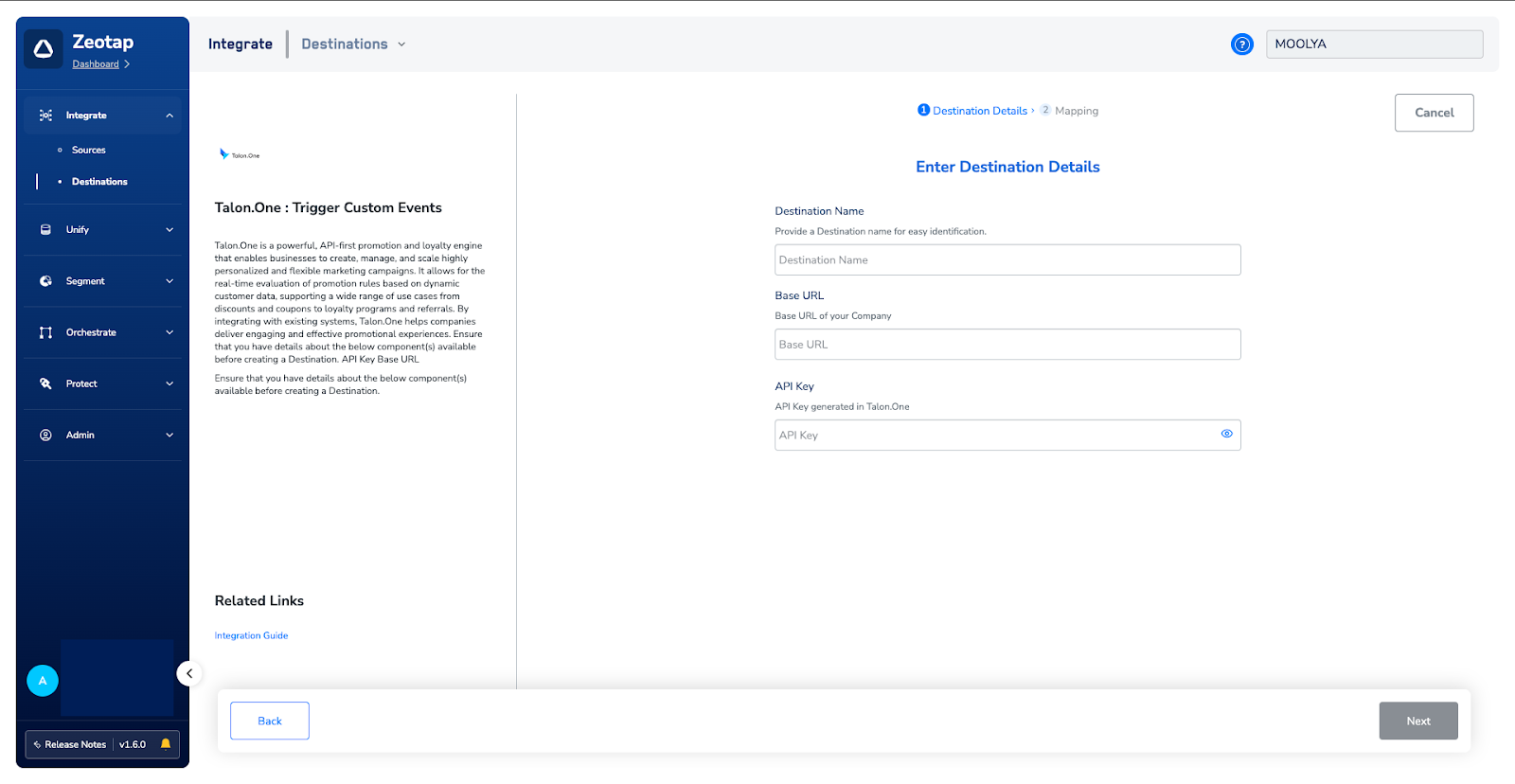1515x784 pixels.
Task: Open the help question mark icon
Action: (1242, 45)
